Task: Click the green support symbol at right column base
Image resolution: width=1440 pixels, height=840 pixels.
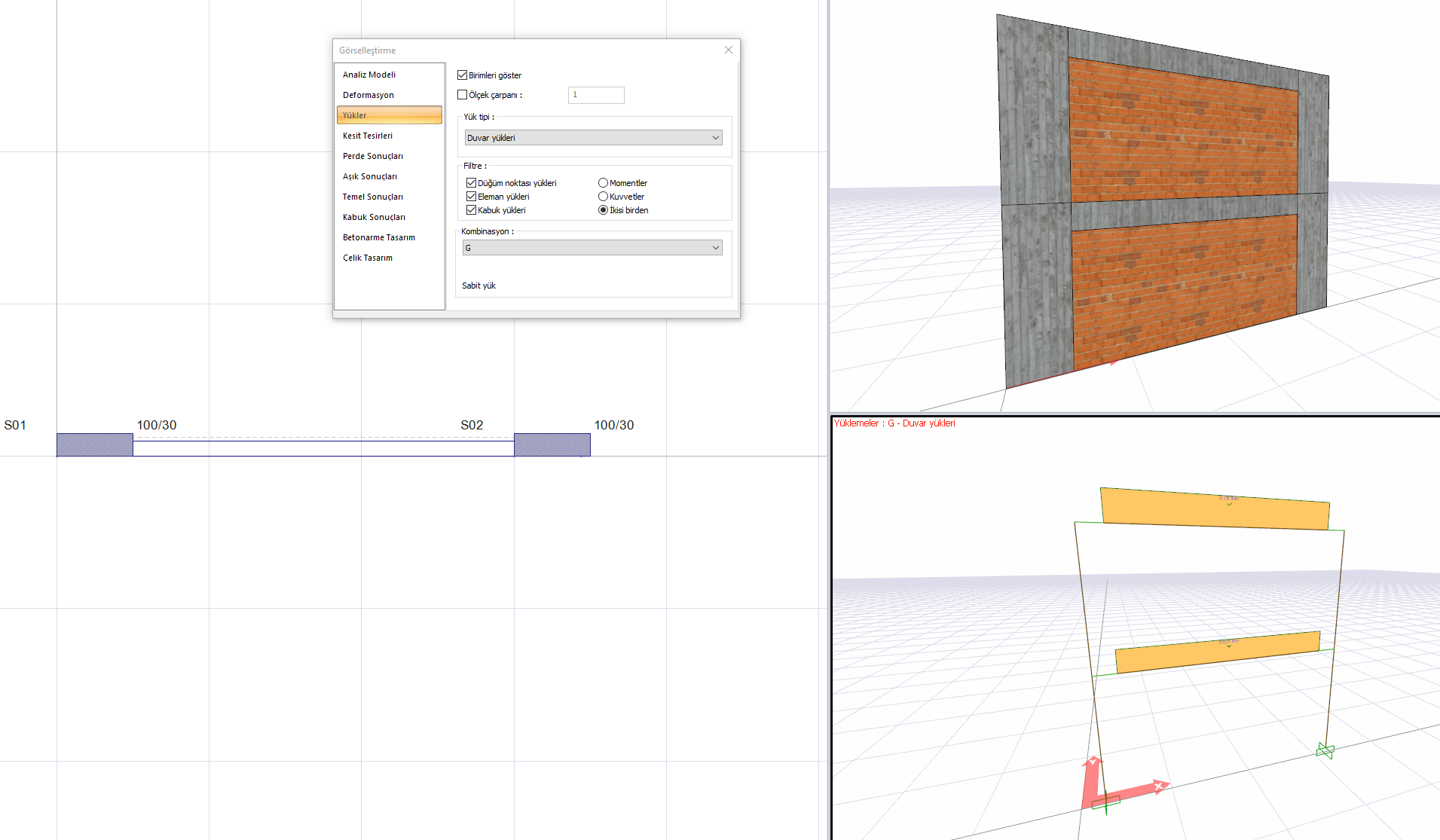Action: (1325, 750)
